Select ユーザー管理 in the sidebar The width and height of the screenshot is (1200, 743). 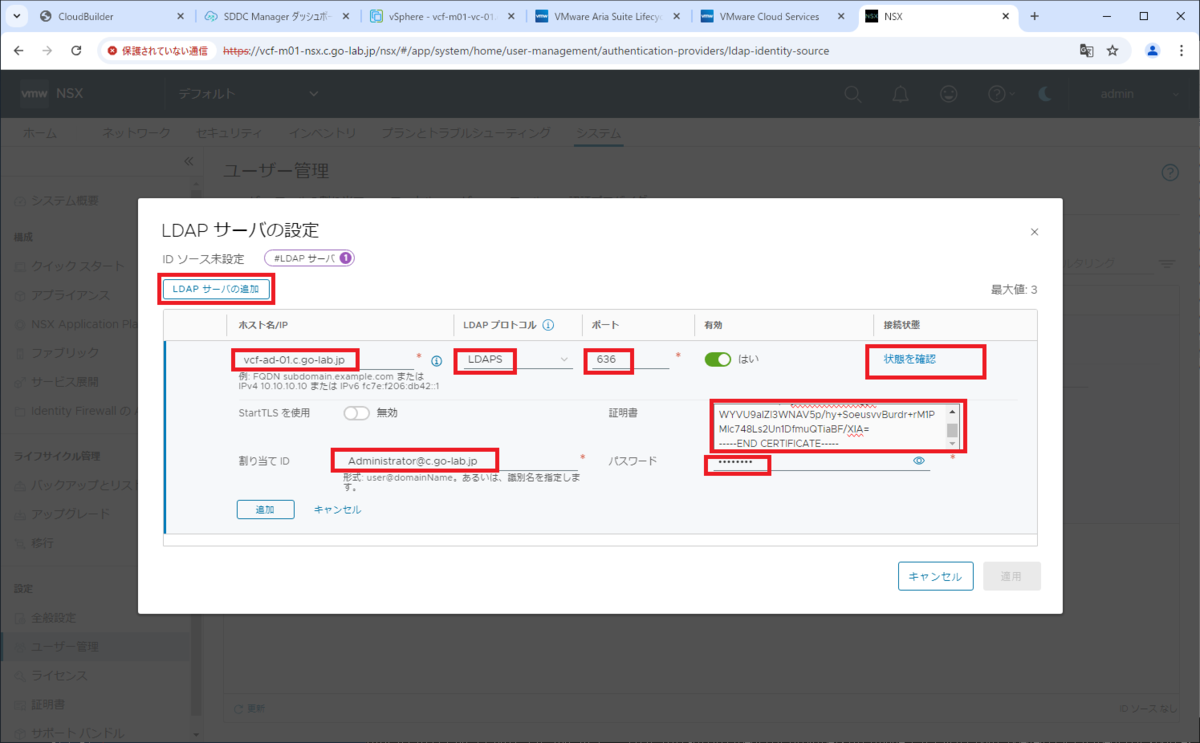tap(65, 647)
